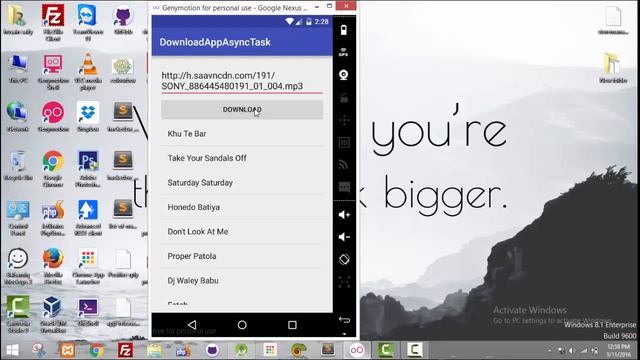
Task: Decrease the emulator volume
Action: coord(344,237)
